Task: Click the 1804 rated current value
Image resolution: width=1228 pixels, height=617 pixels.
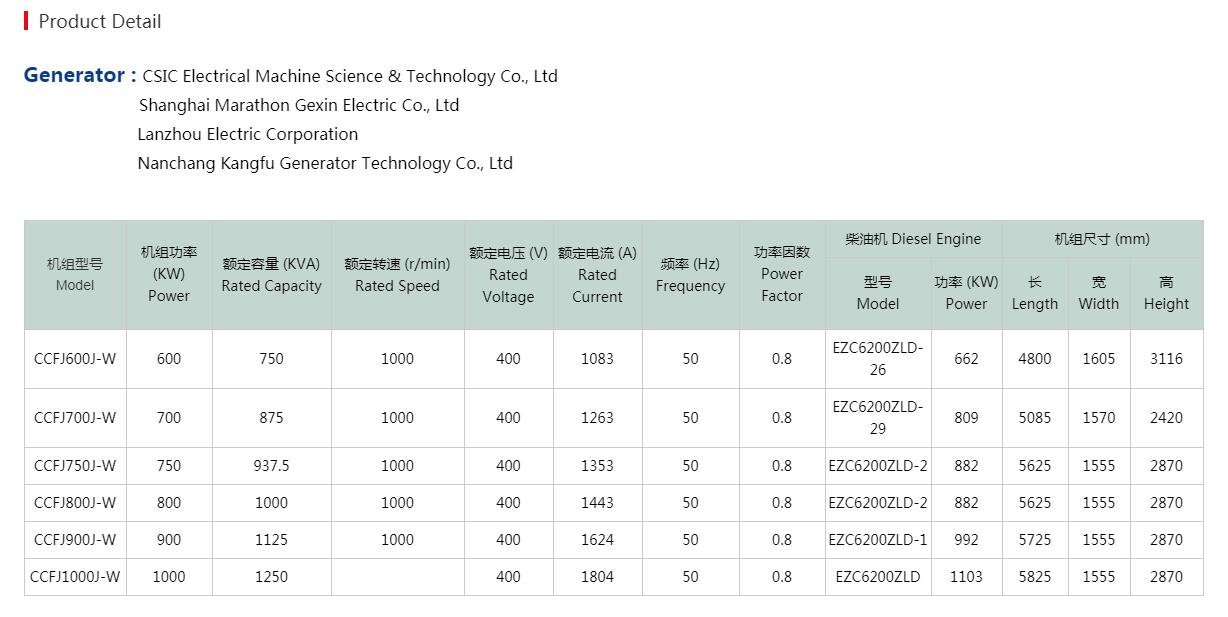Action: coord(597,577)
